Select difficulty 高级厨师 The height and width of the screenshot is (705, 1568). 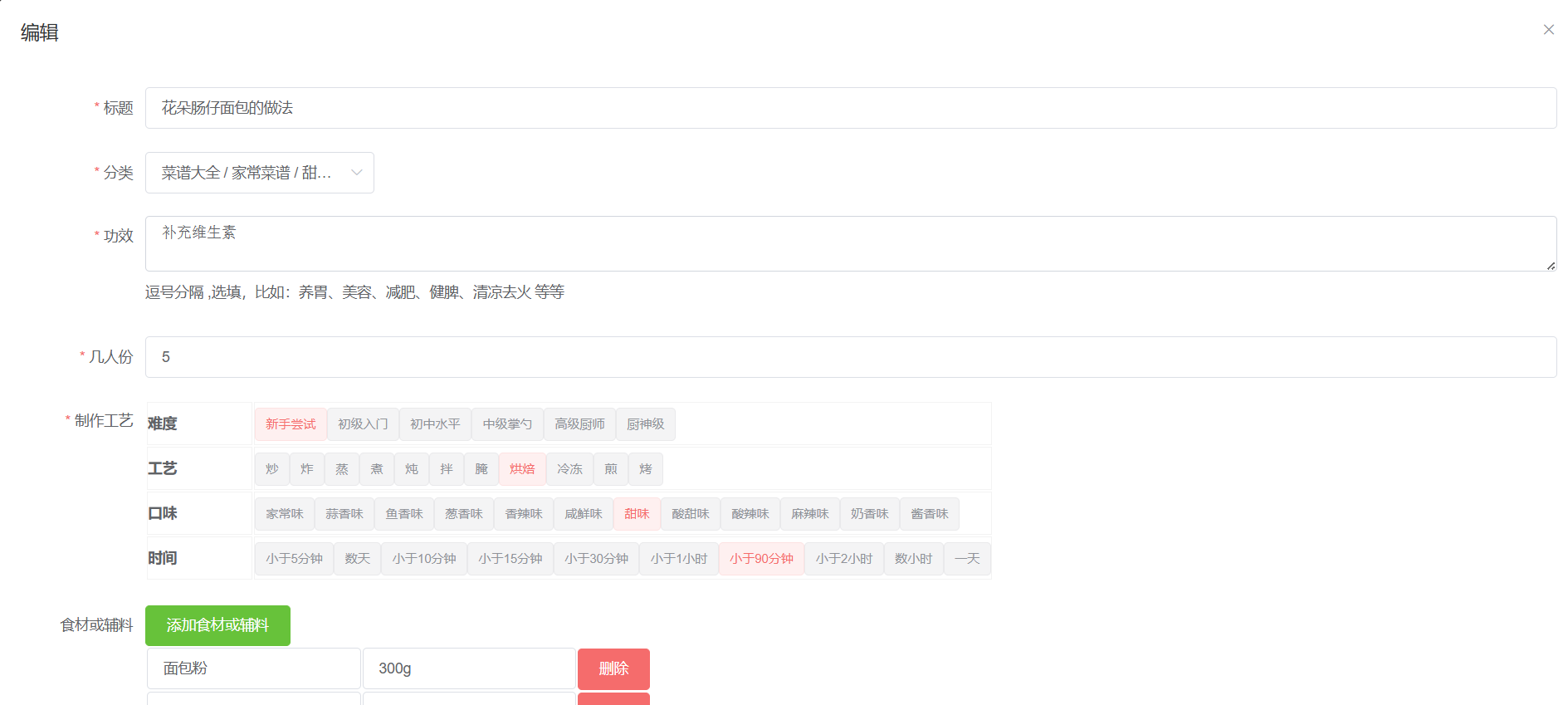click(x=579, y=424)
